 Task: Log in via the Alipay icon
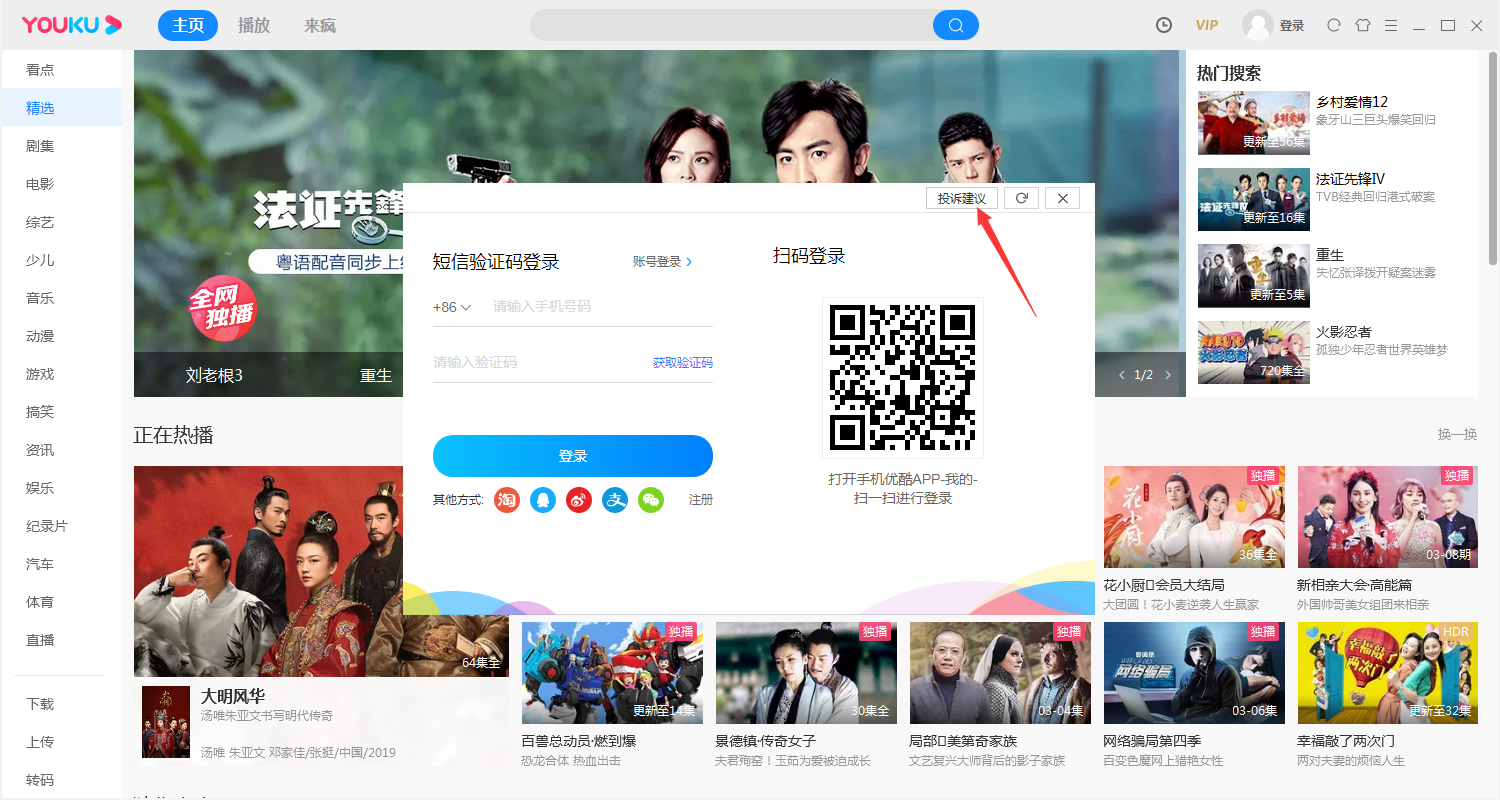614,500
